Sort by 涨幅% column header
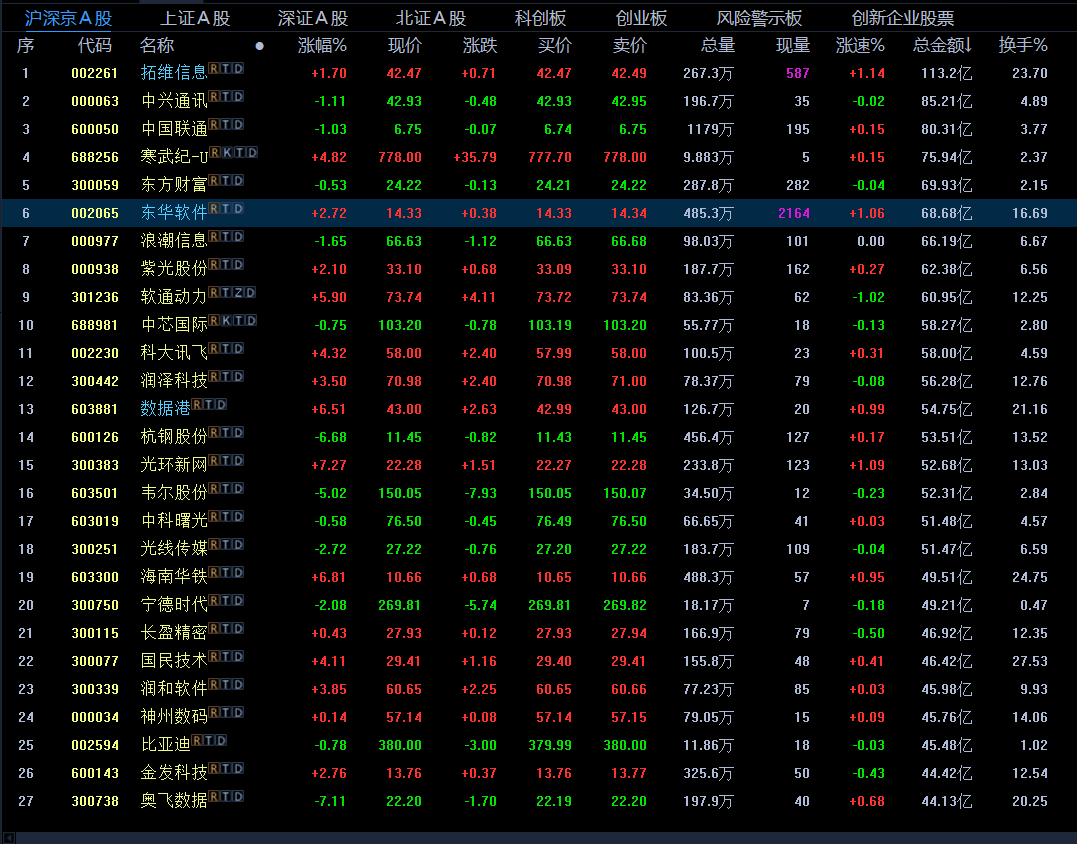This screenshot has width=1077, height=844. (322, 46)
